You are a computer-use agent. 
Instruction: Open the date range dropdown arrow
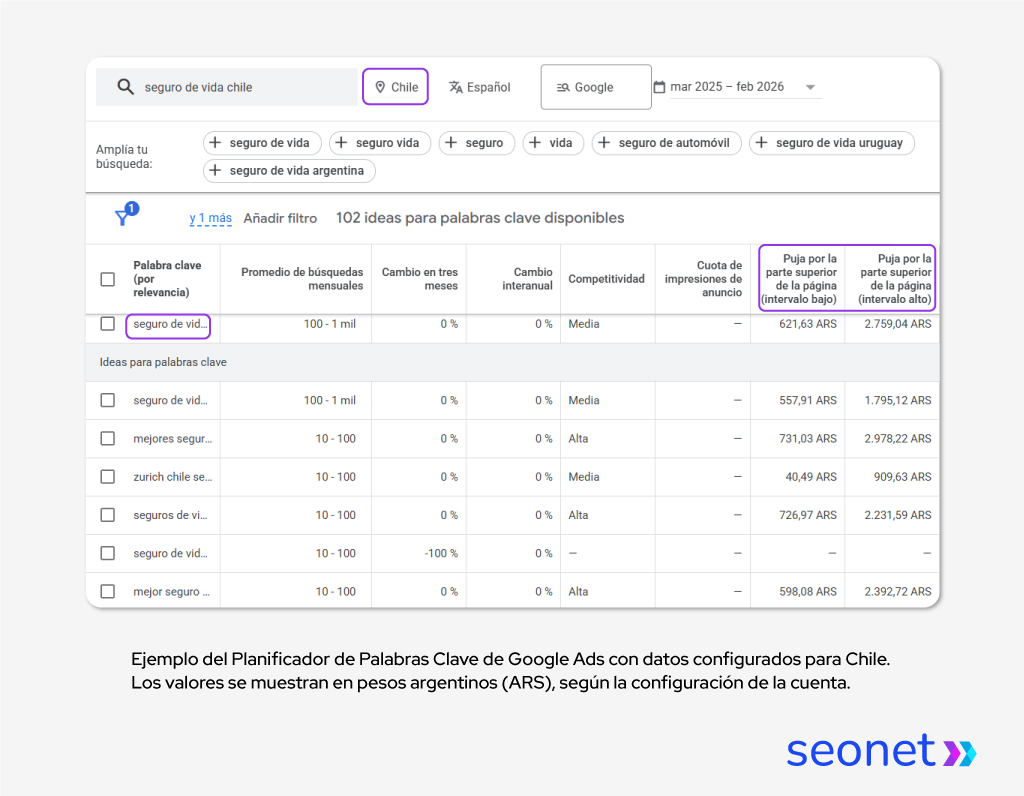(810, 87)
